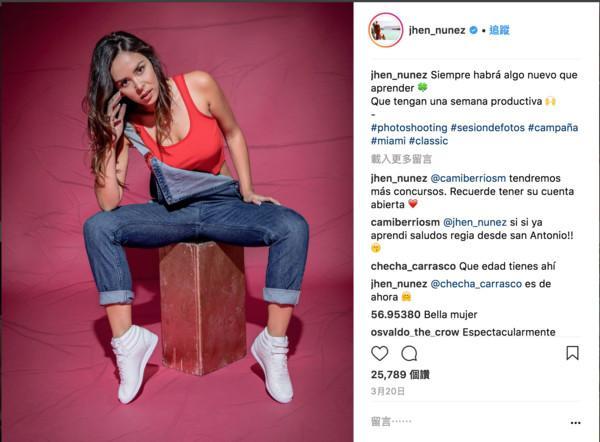
Task: Open the #miami hashtag
Action: 388,141
